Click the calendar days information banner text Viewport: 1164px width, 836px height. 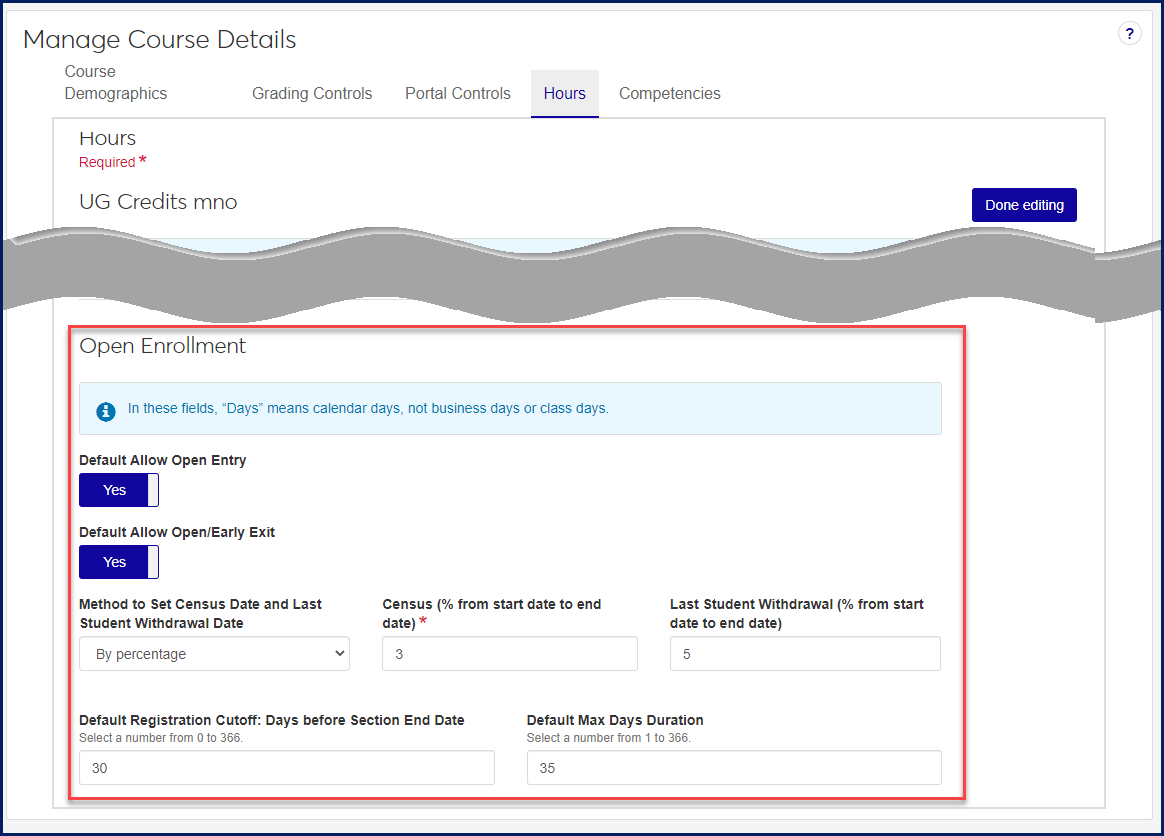367,409
